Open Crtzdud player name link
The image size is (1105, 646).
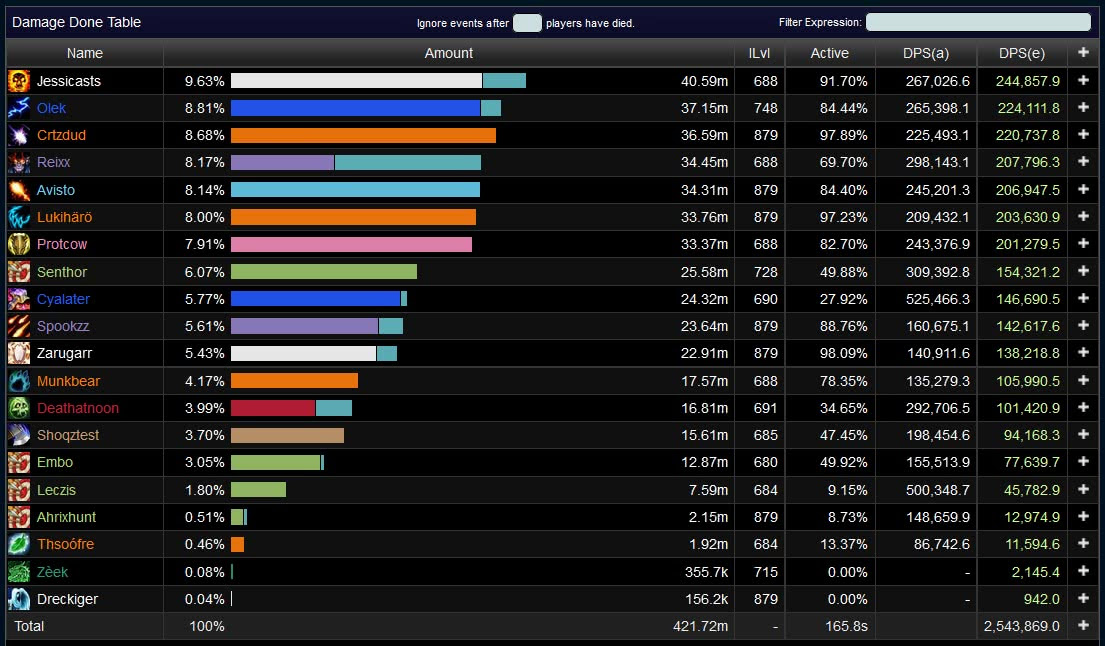click(x=61, y=135)
